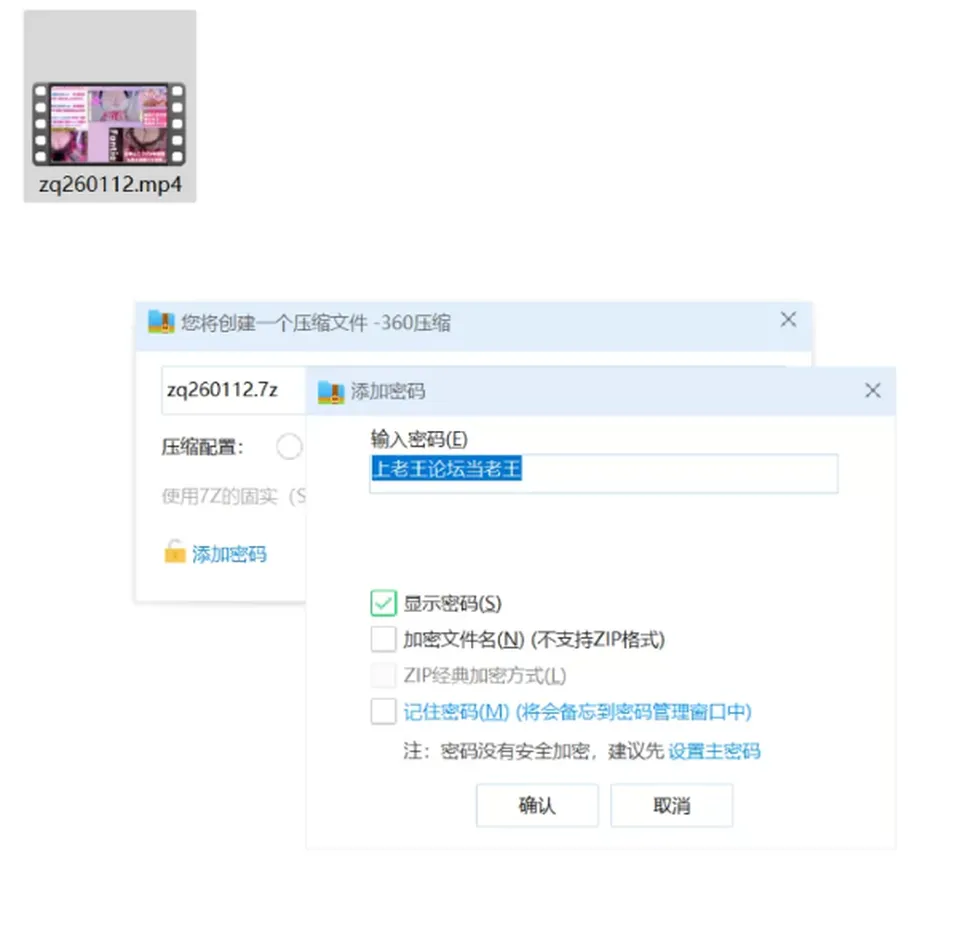
Task: Enable the 加密文件名(N) checkbox
Action: 383,639
